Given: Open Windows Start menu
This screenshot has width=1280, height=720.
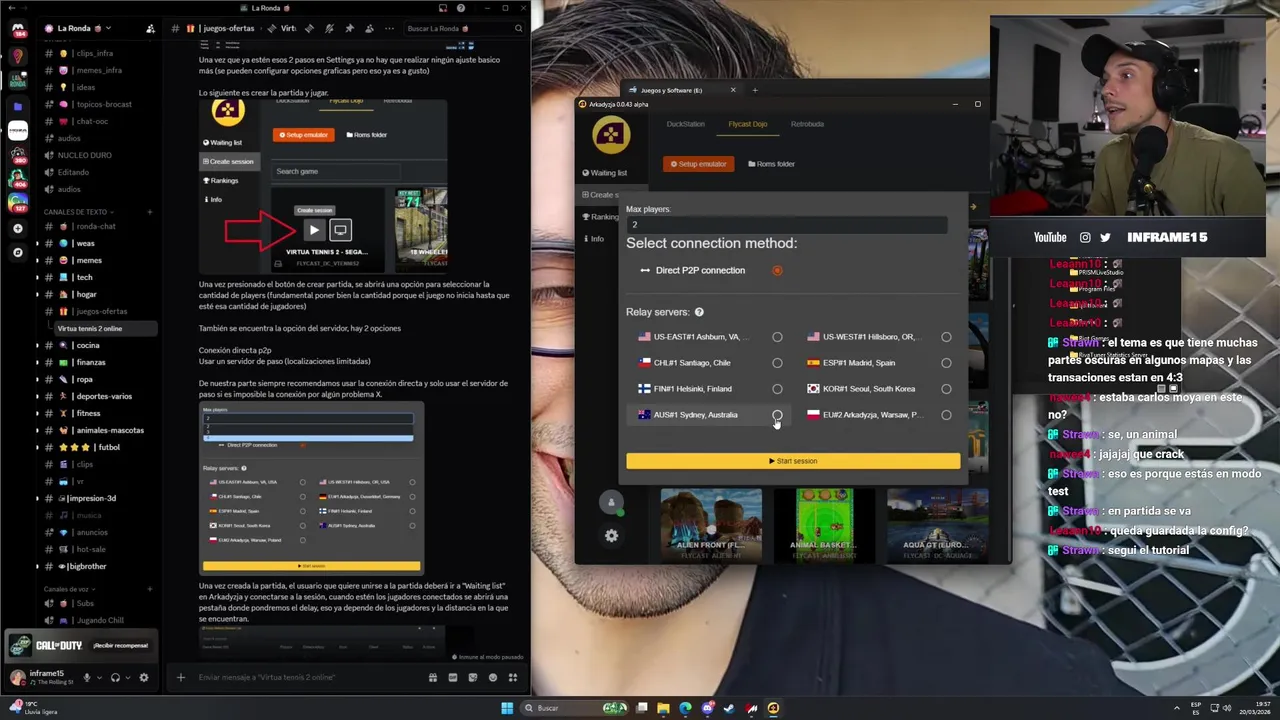Looking at the screenshot, I should coord(507,708).
